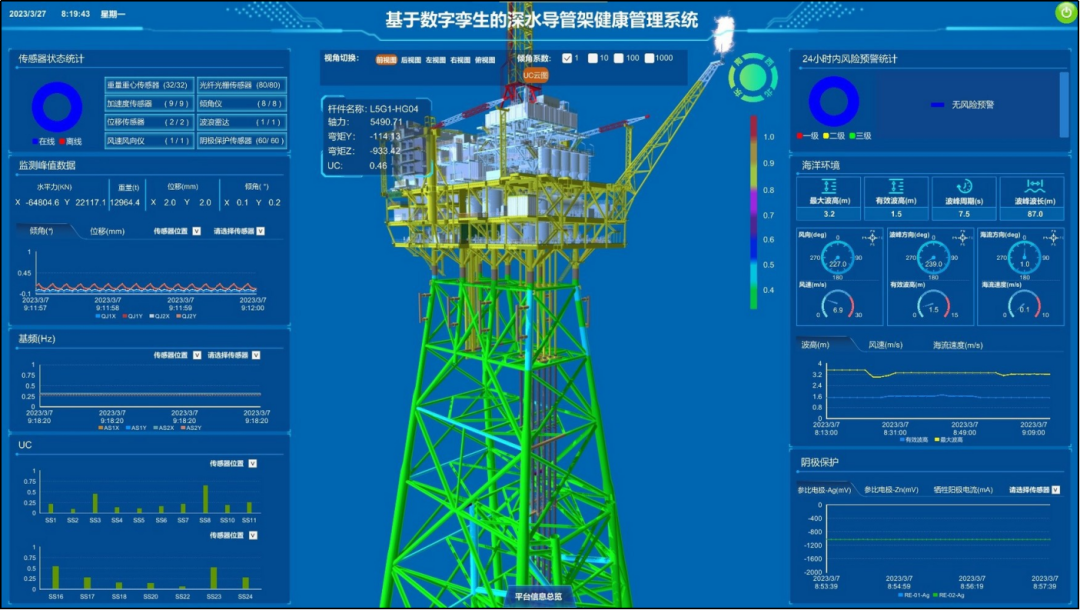Enable the tilt coefficient 100 checkbox
This screenshot has width=1080, height=610.
pyautogui.click(x=619, y=58)
